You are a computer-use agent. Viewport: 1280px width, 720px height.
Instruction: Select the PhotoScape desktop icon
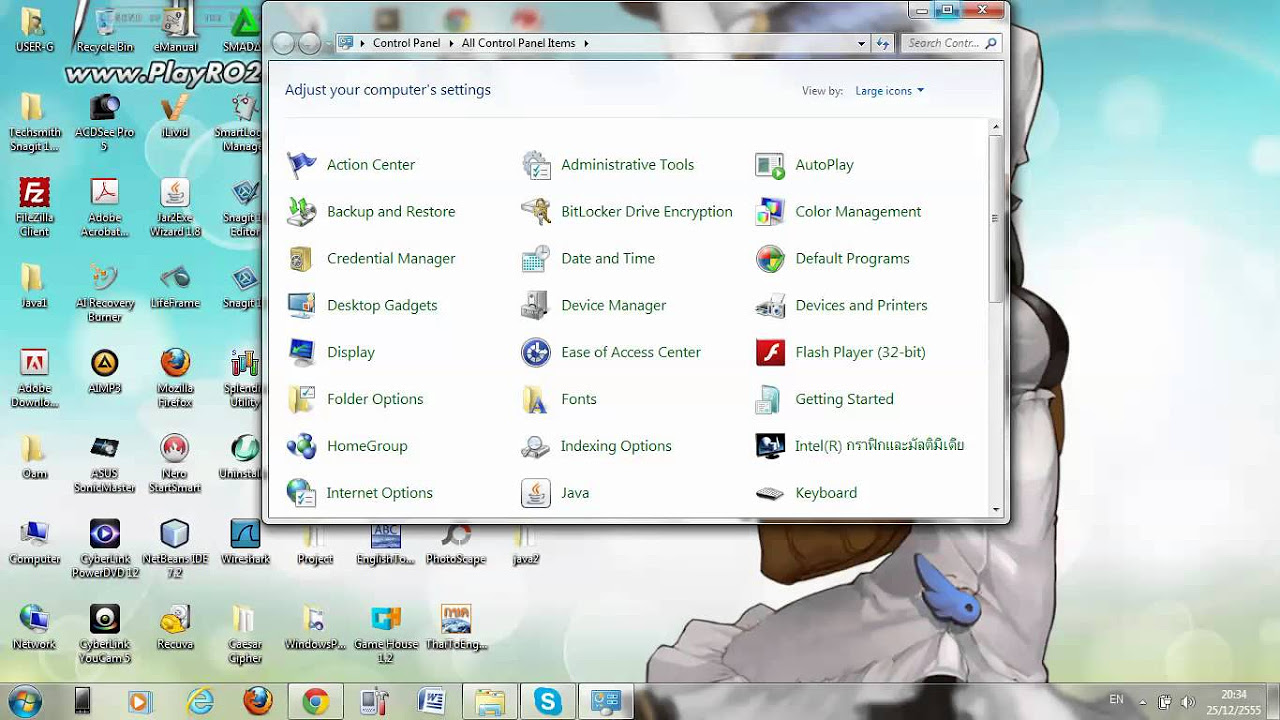[x=456, y=543]
